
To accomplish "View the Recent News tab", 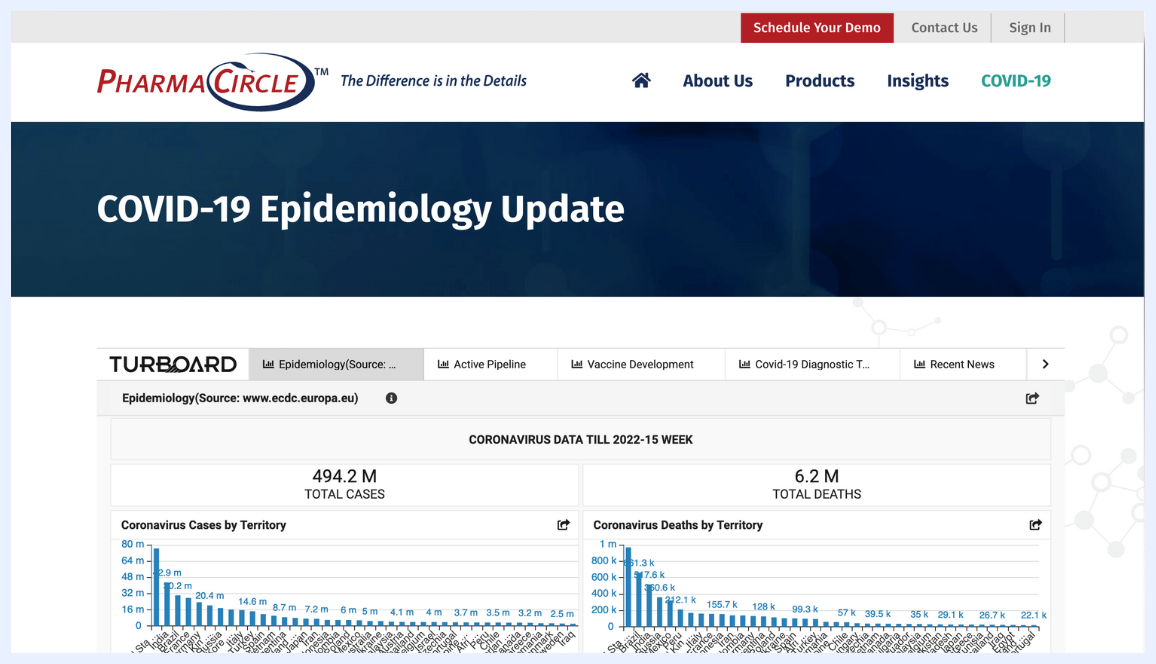I will click(x=963, y=364).
